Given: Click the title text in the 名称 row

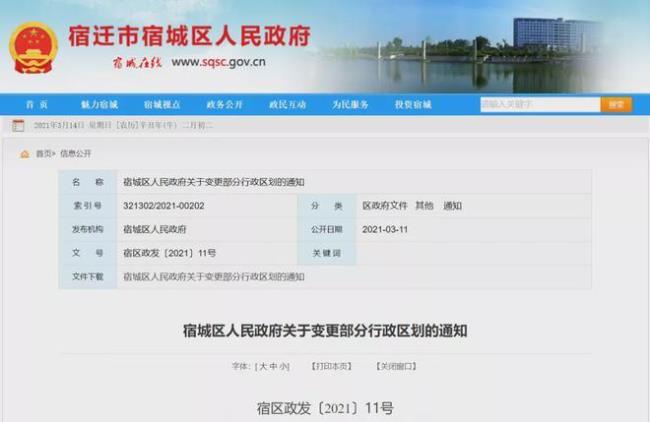Looking at the screenshot, I should [214, 182].
